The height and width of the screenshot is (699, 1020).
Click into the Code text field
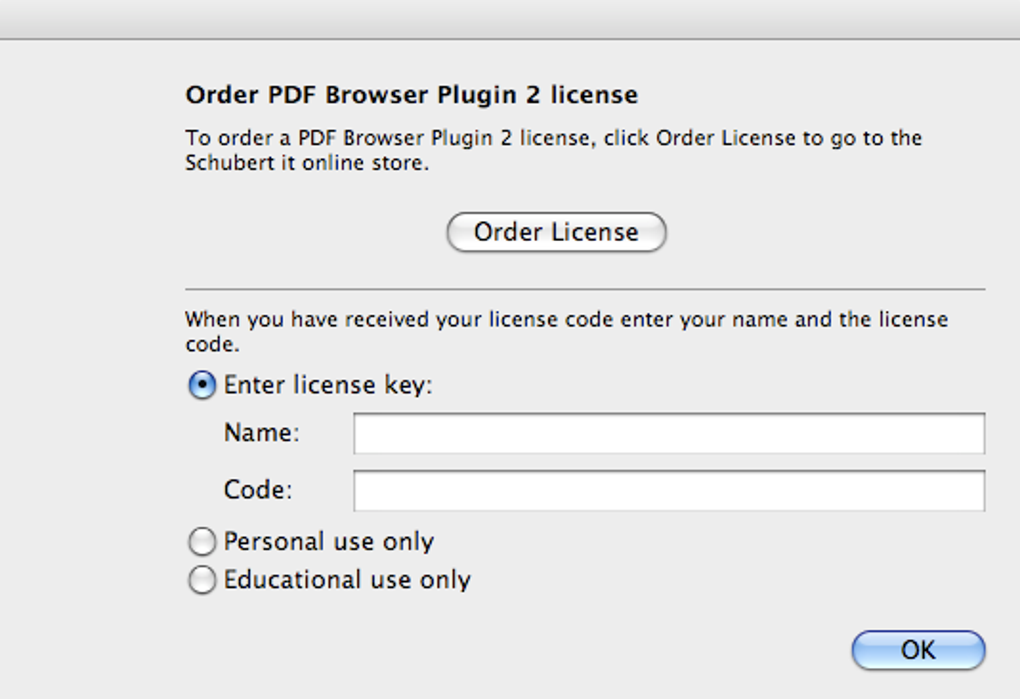pos(668,491)
